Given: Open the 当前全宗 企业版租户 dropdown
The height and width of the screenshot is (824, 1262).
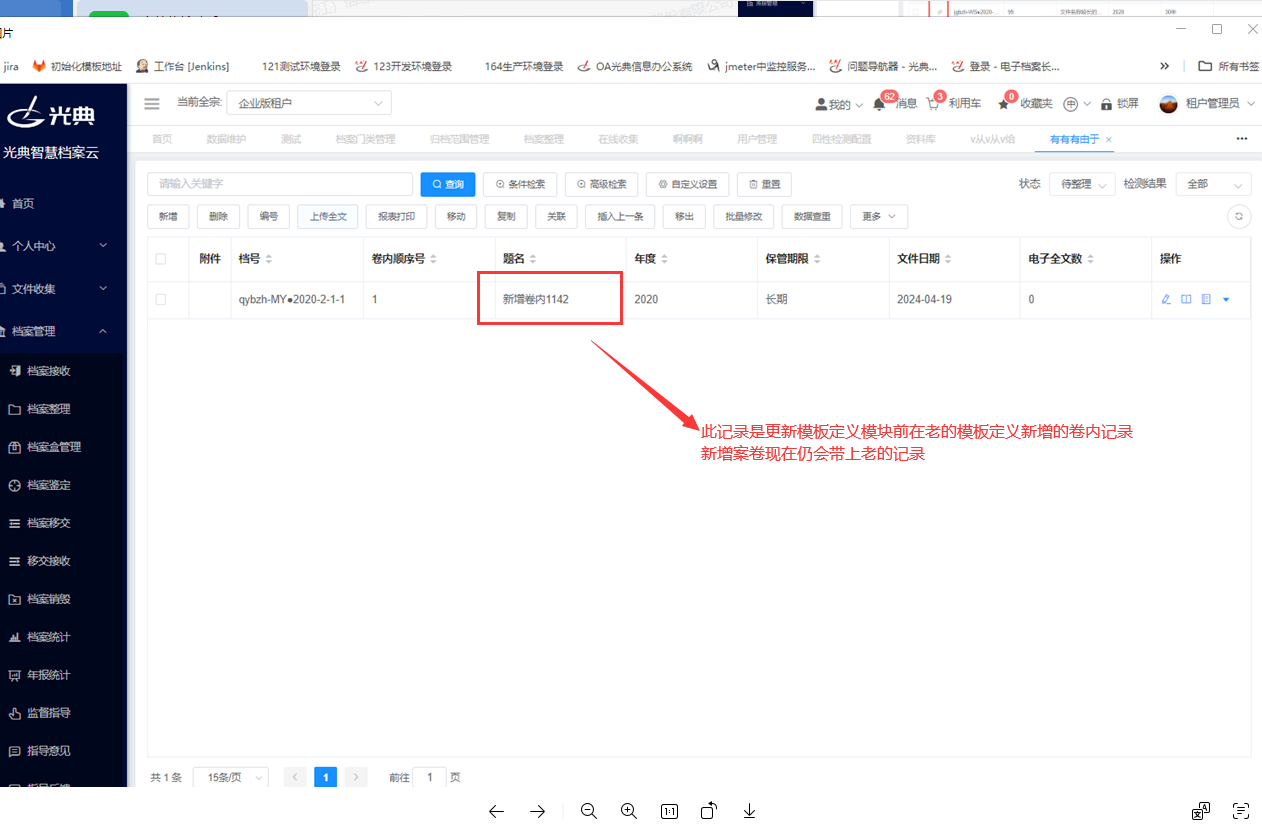Looking at the screenshot, I should tap(309, 103).
